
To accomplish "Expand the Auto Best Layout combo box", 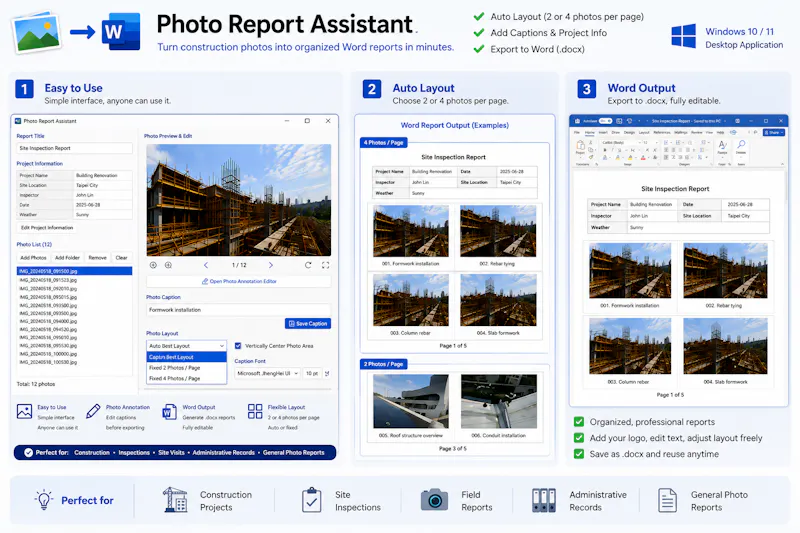I will coord(186,346).
